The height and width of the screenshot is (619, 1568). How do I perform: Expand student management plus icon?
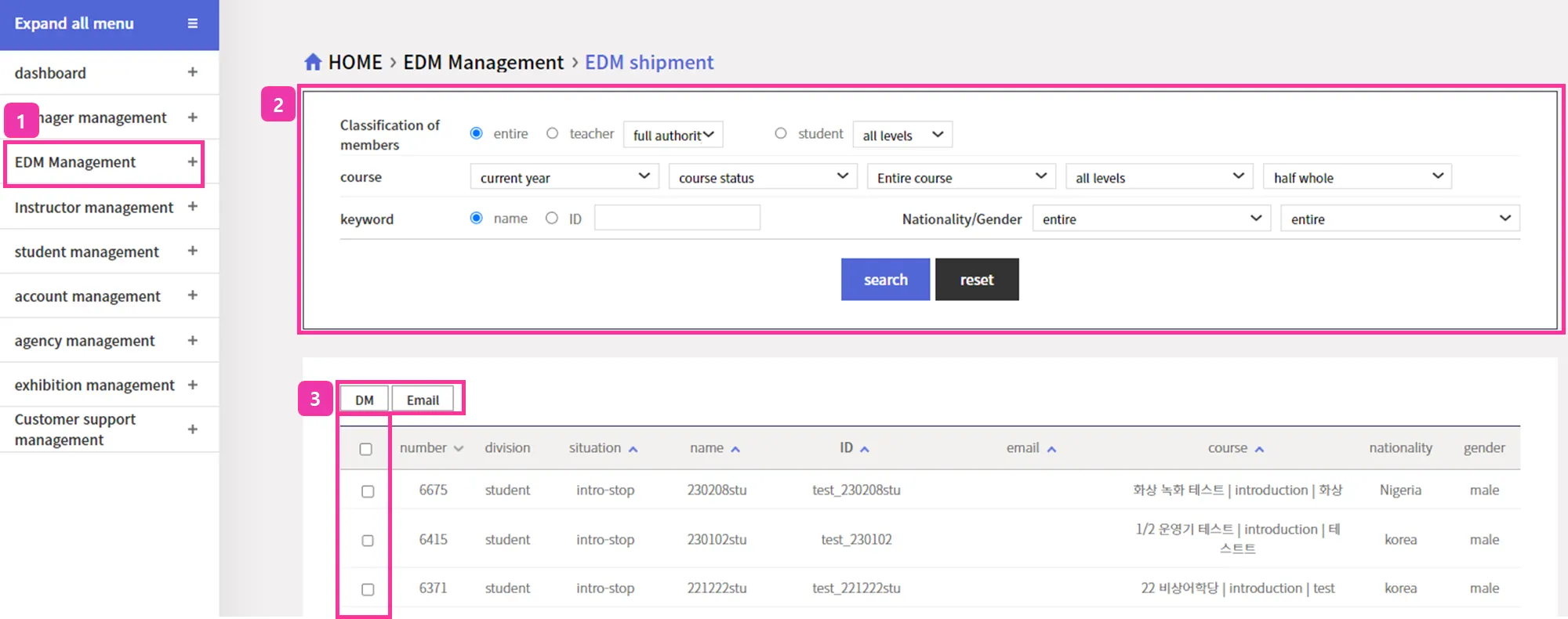point(192,251)
